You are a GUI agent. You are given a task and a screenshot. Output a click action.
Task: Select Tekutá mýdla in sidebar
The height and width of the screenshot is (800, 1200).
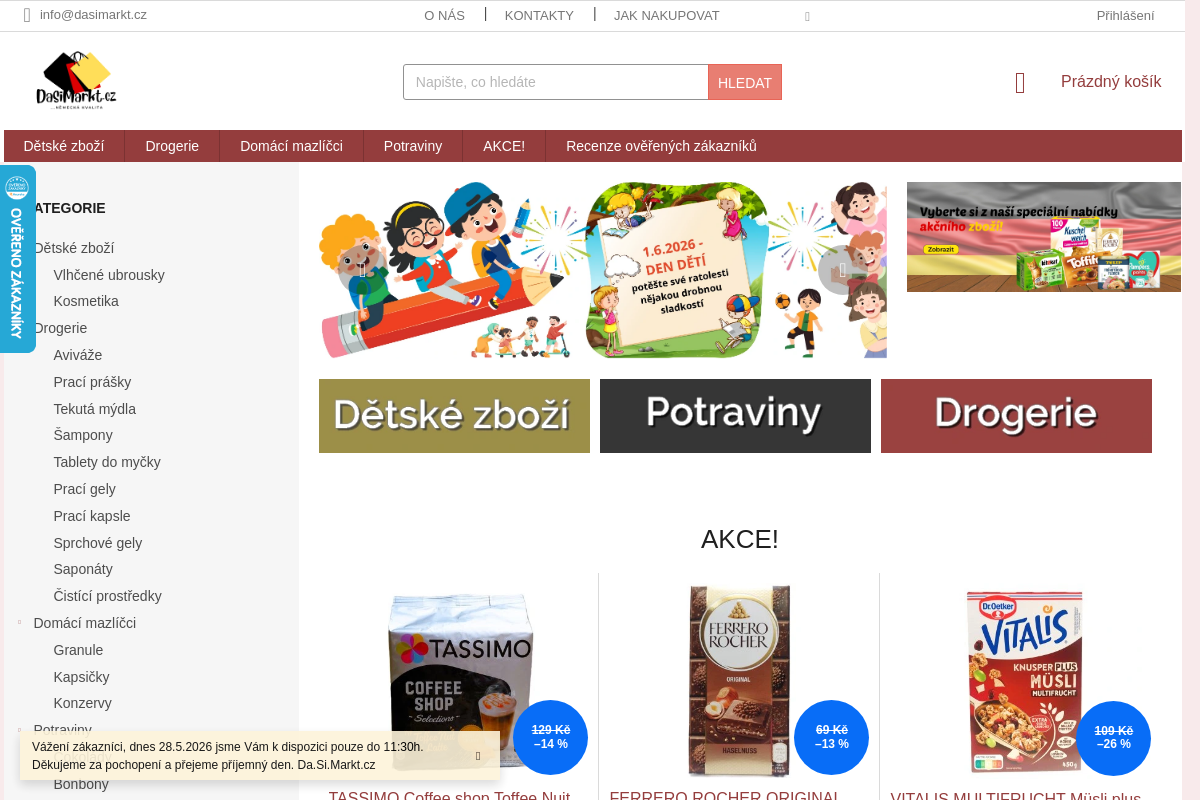[94, 409]
